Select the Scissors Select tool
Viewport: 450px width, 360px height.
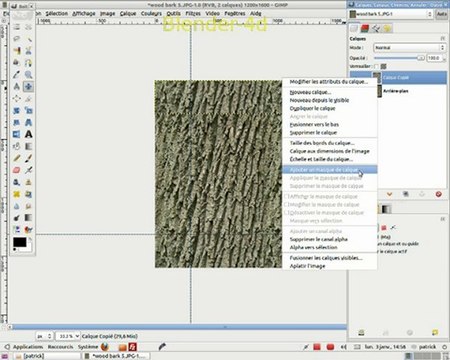tap(28, 51)
